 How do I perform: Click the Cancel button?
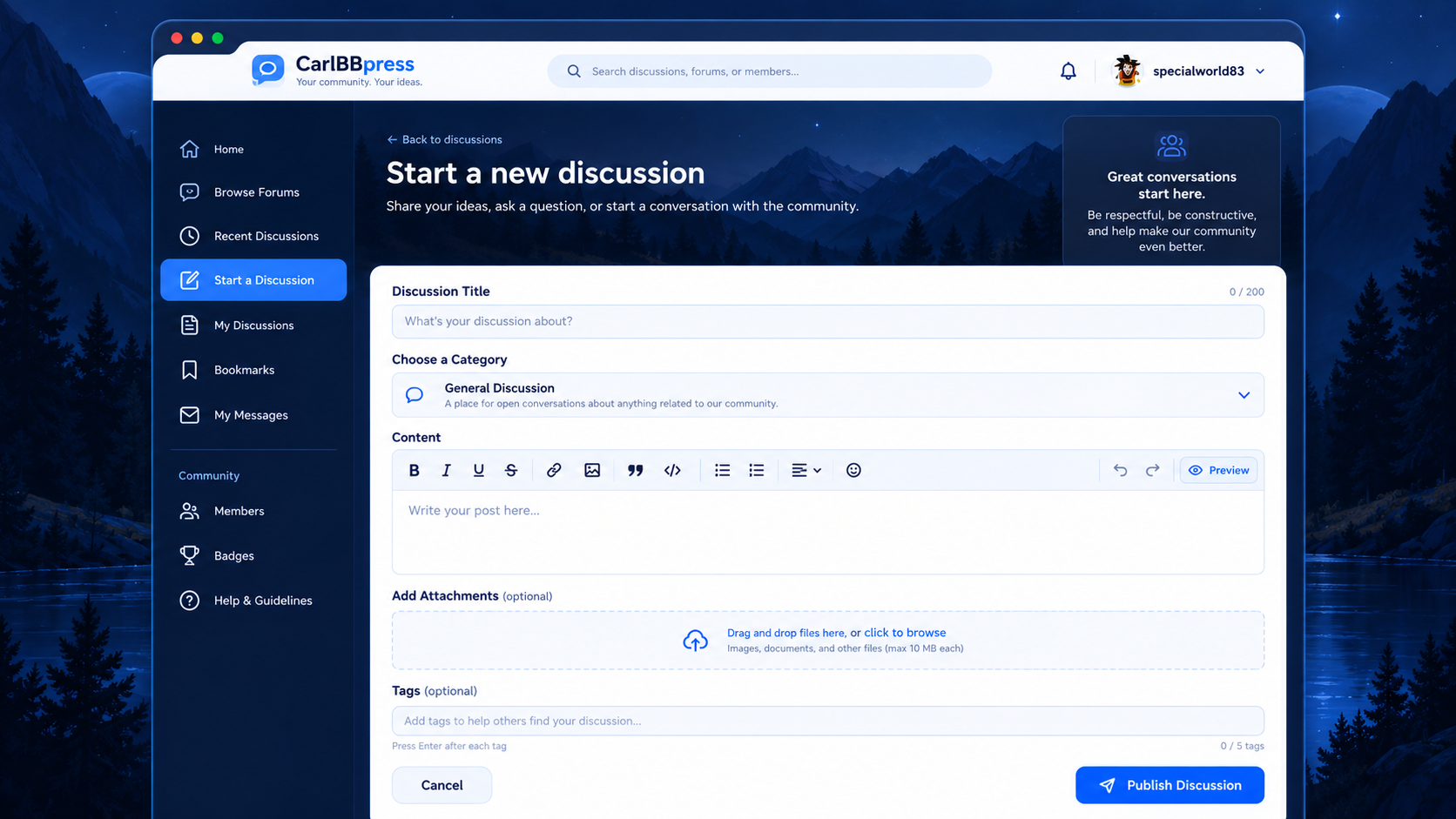[x=442, y=785]
